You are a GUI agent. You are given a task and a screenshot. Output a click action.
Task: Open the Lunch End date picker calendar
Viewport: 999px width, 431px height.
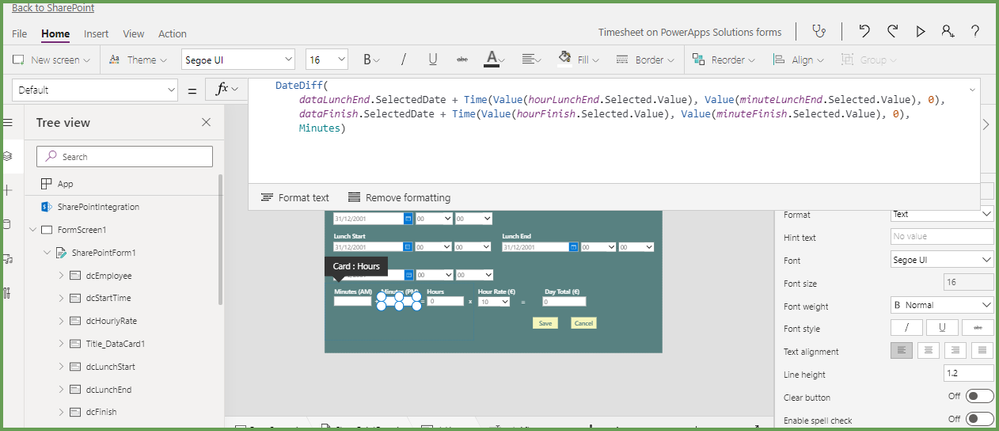[x=573, y=247]
